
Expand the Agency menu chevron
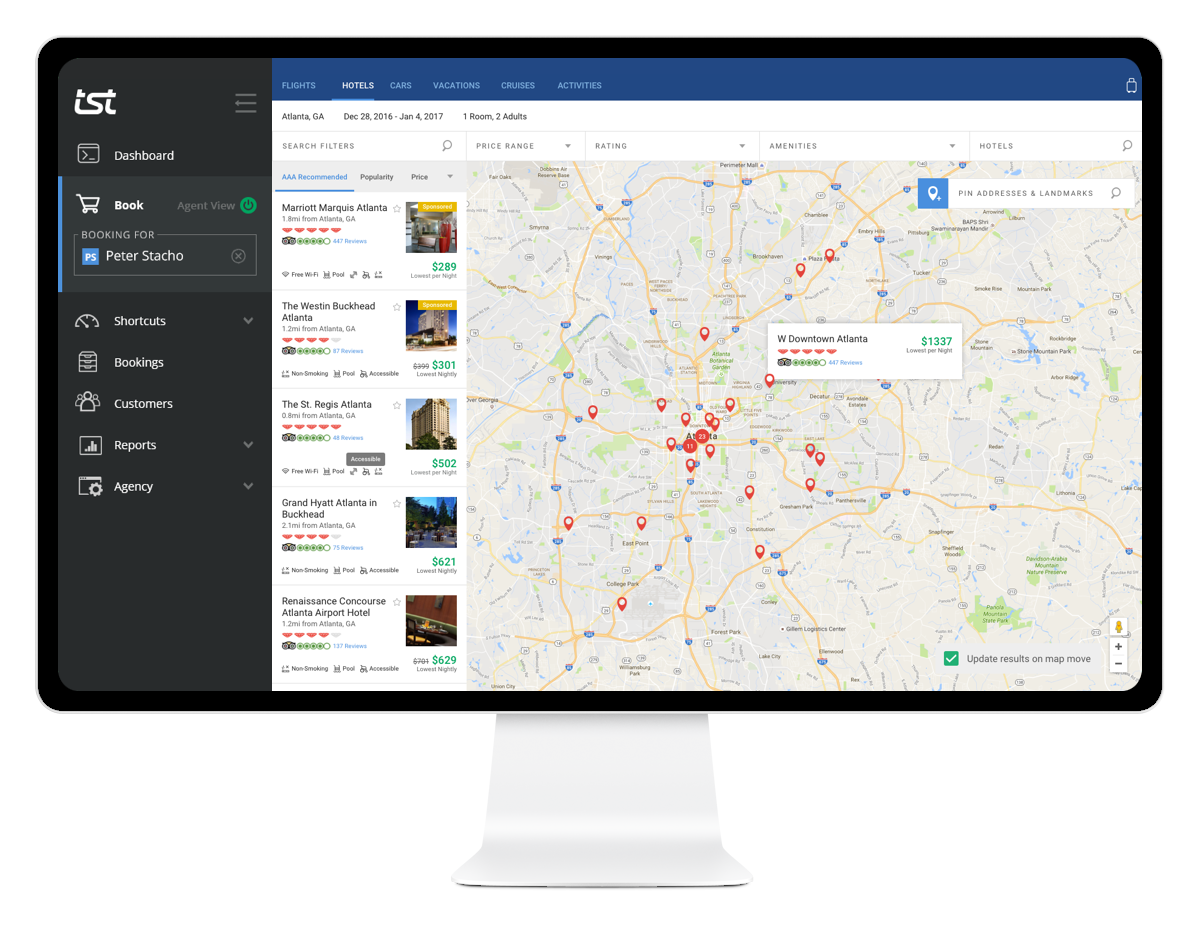[x=248, y=486]
